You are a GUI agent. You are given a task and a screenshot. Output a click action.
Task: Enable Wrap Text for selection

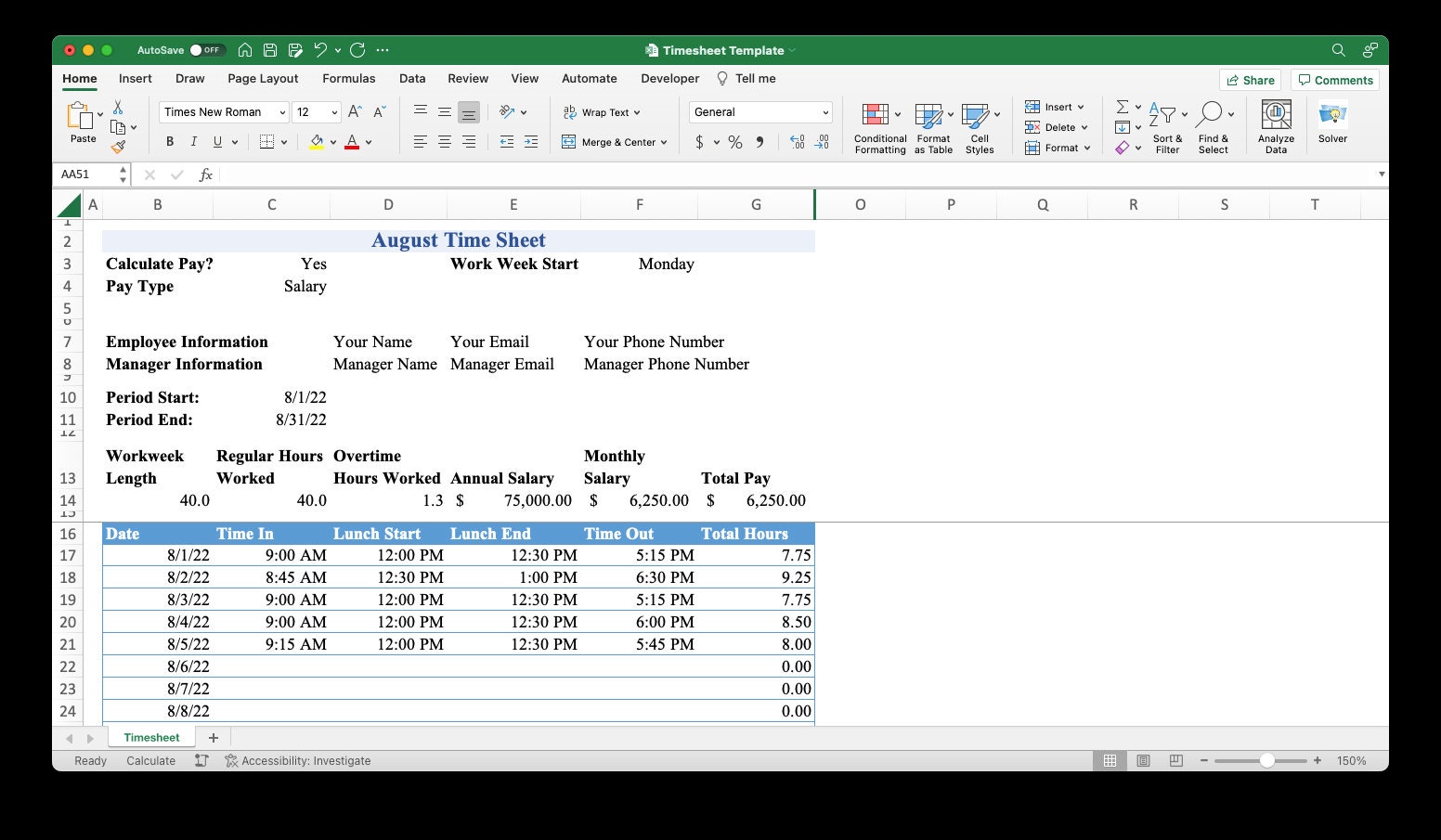point(603,111)
